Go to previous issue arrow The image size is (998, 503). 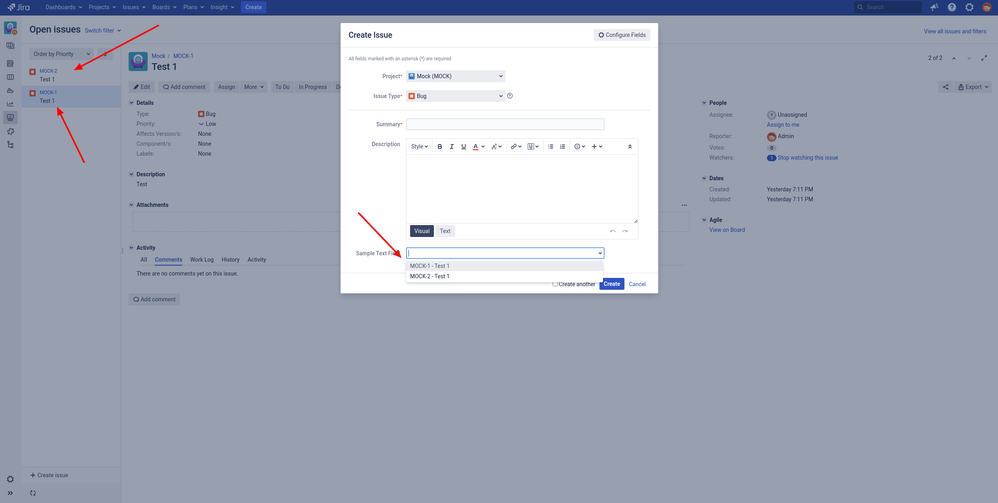tap(953, 58)
